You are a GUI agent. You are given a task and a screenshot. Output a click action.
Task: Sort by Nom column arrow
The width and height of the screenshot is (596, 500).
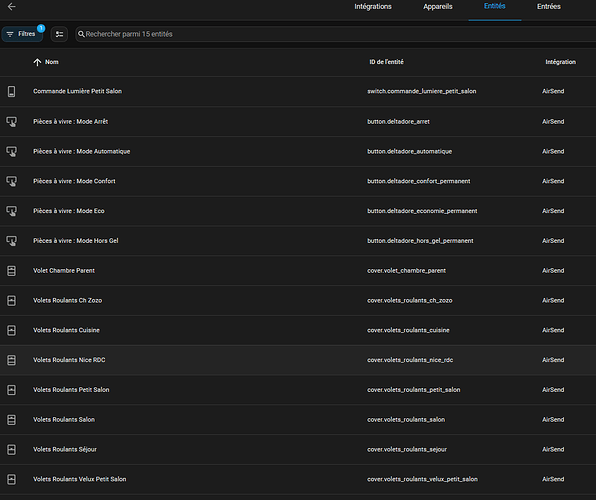[37, 62]
